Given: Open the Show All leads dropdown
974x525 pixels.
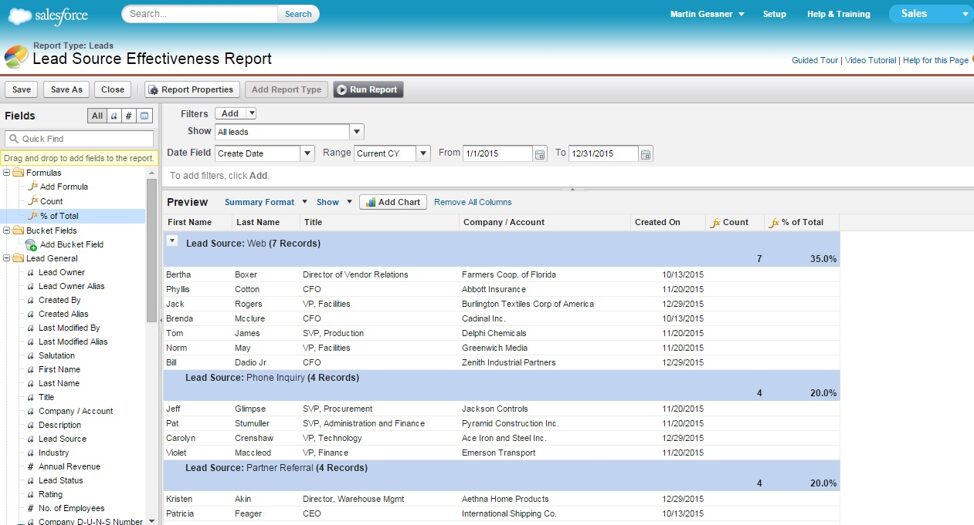Looking at the screenshot, I should (357, 132).
